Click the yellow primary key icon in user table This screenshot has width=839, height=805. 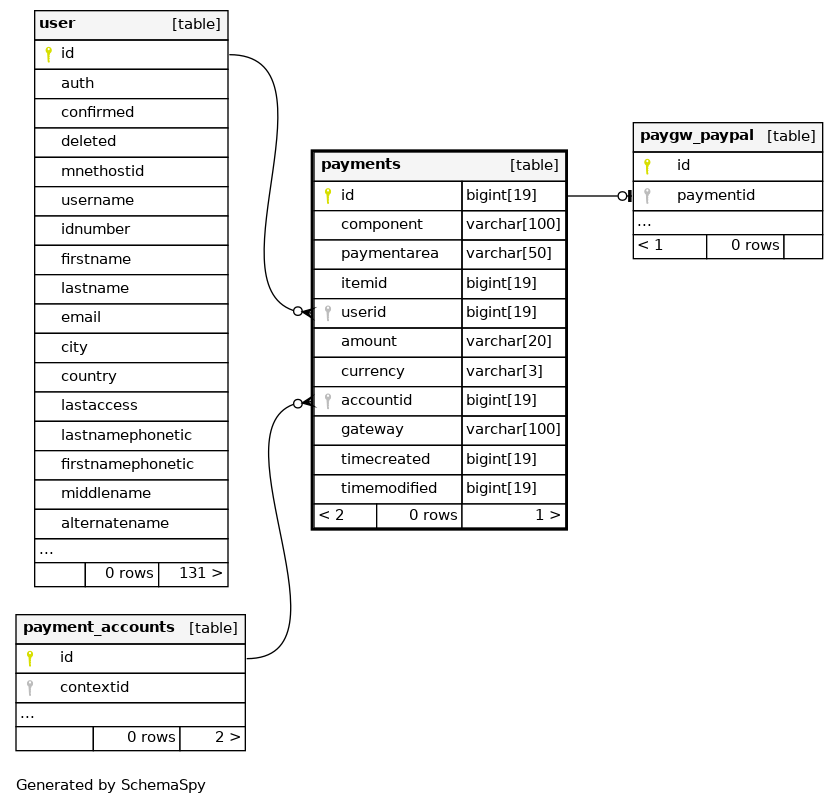click(x=47, y=54)
